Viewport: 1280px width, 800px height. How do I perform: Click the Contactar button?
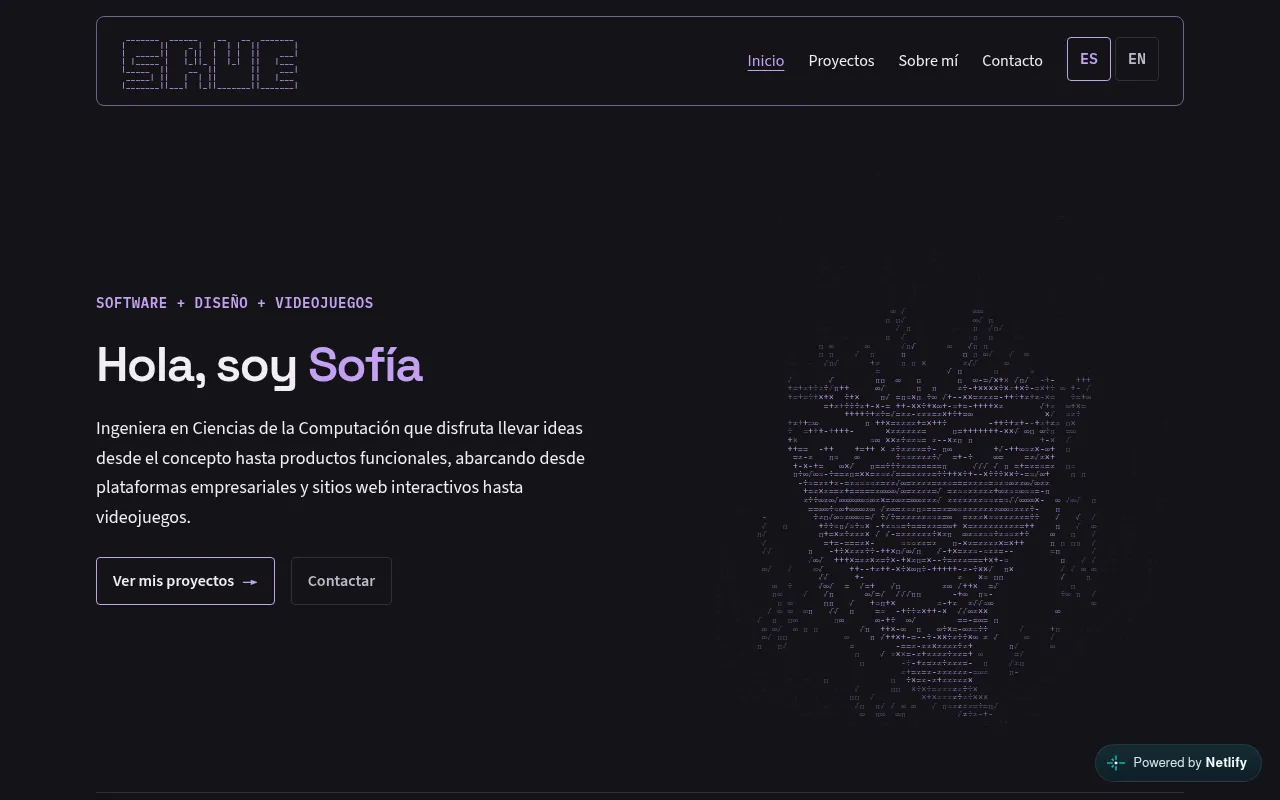[341, 581]
